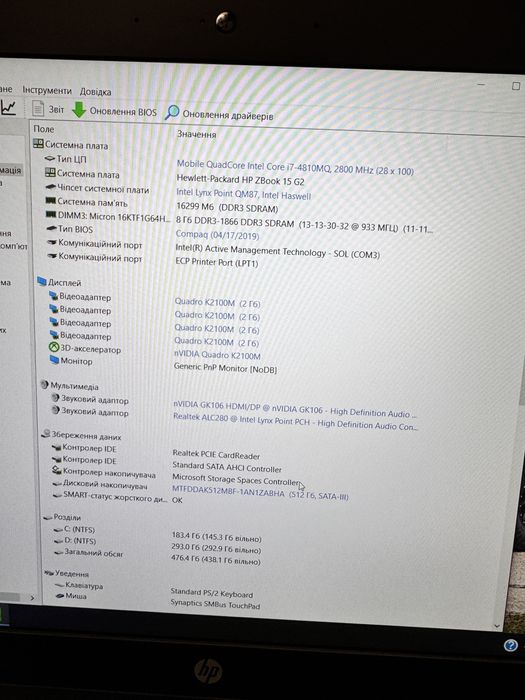Select the 476.4 ГБ total size value

(215, 560)
